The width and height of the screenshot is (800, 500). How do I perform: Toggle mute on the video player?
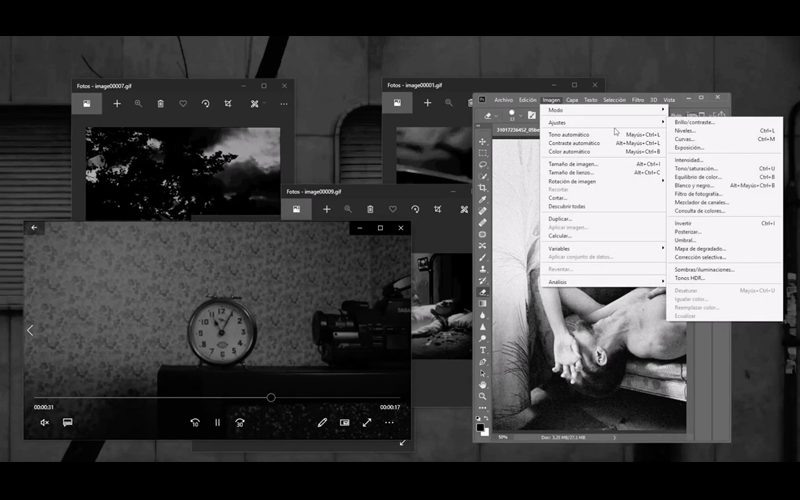(x=44, y=422)
